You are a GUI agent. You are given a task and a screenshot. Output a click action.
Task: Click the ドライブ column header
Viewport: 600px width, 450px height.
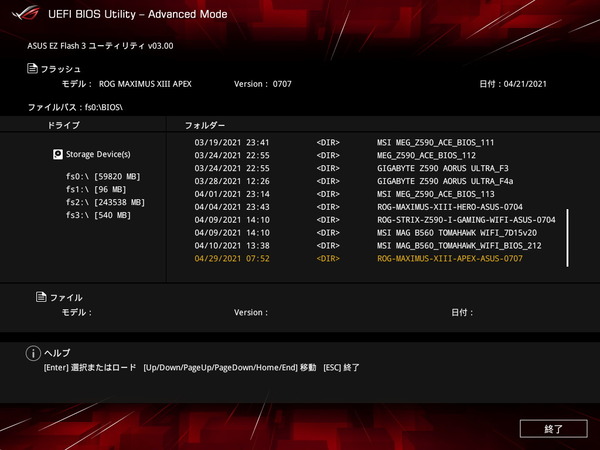[64, 125]
